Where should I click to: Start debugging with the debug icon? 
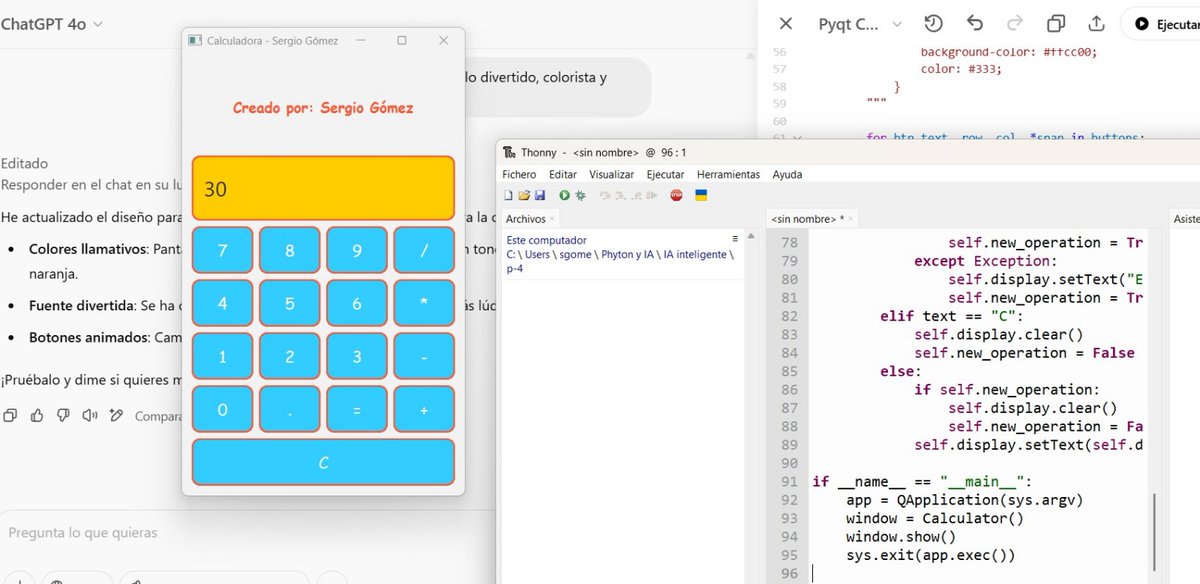point(578,195)
